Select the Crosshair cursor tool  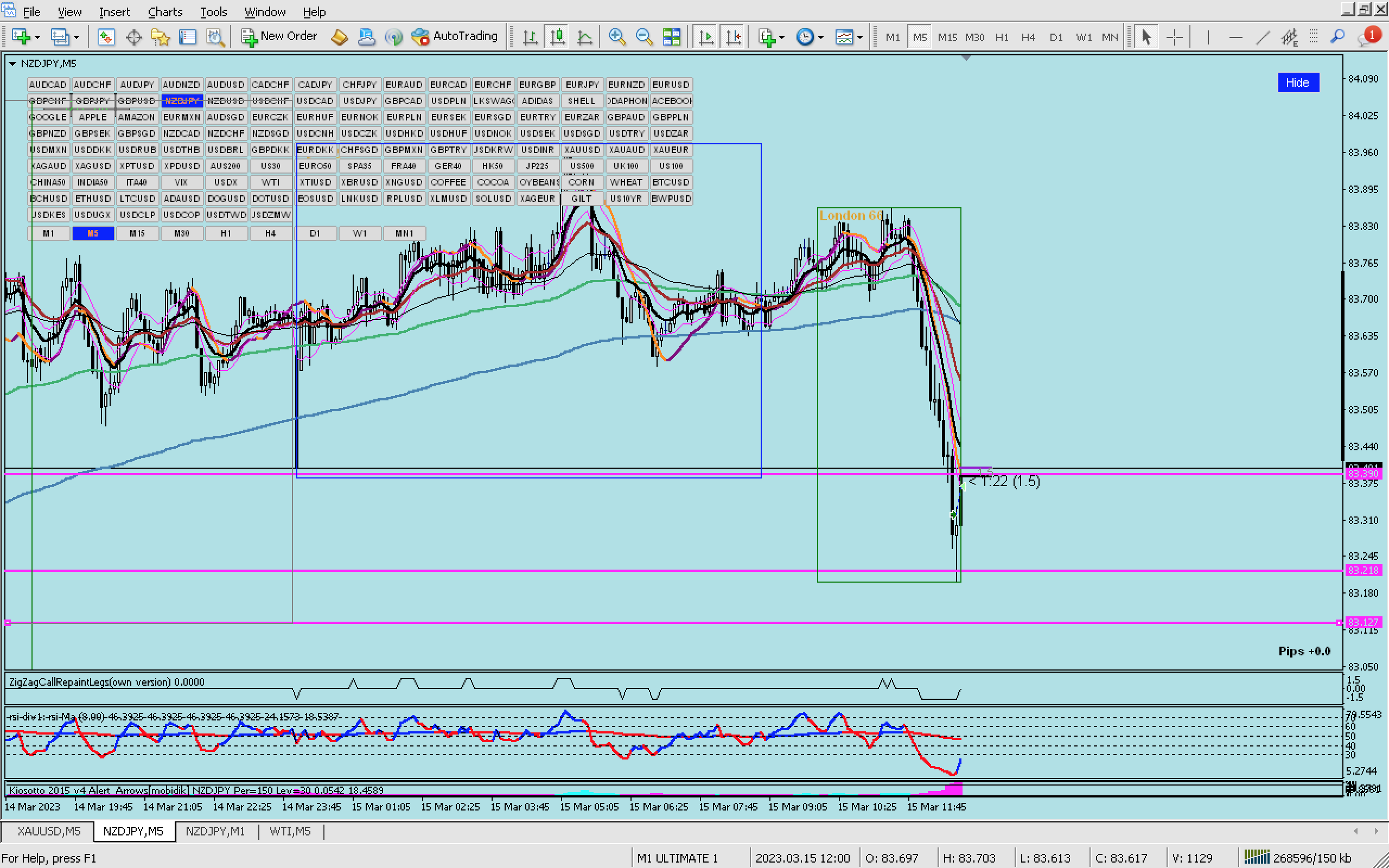(1174, 37)
